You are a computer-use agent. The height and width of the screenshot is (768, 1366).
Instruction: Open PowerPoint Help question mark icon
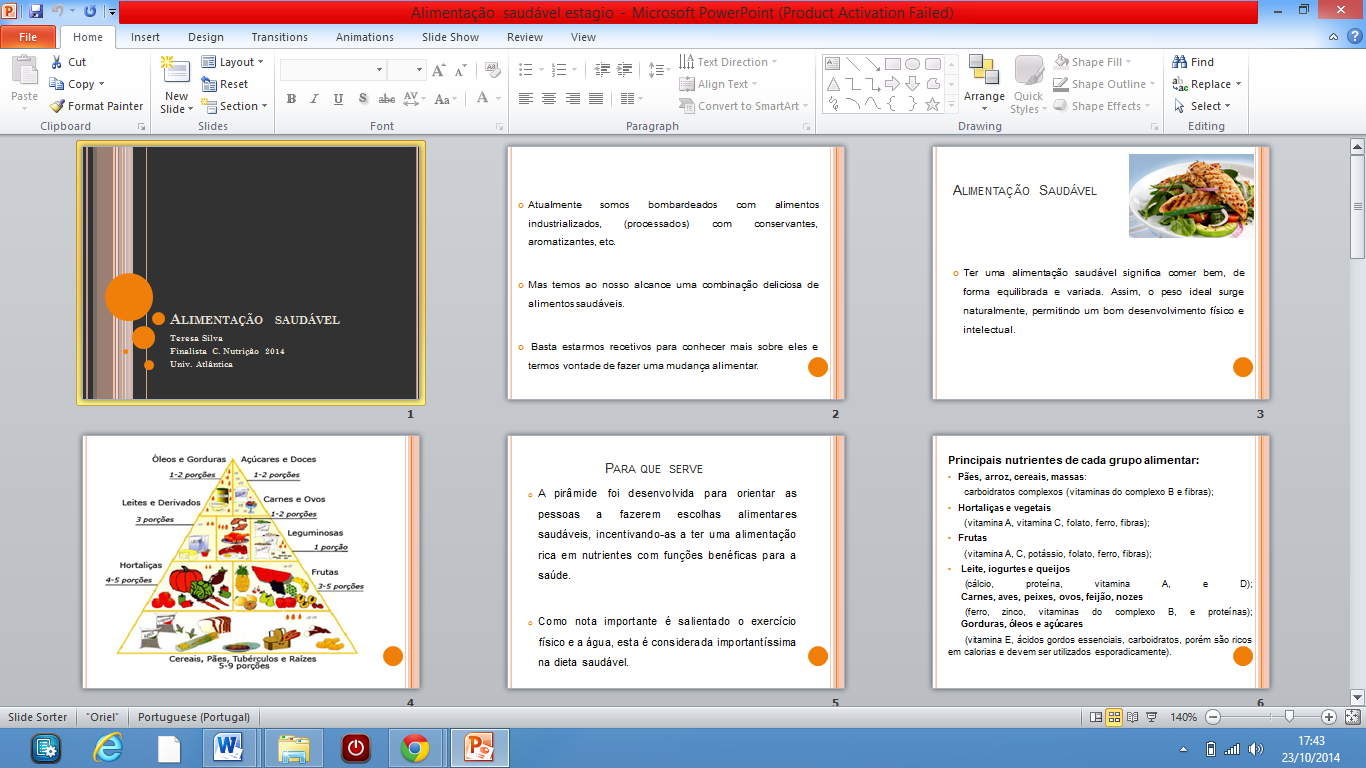point(1353,37)
